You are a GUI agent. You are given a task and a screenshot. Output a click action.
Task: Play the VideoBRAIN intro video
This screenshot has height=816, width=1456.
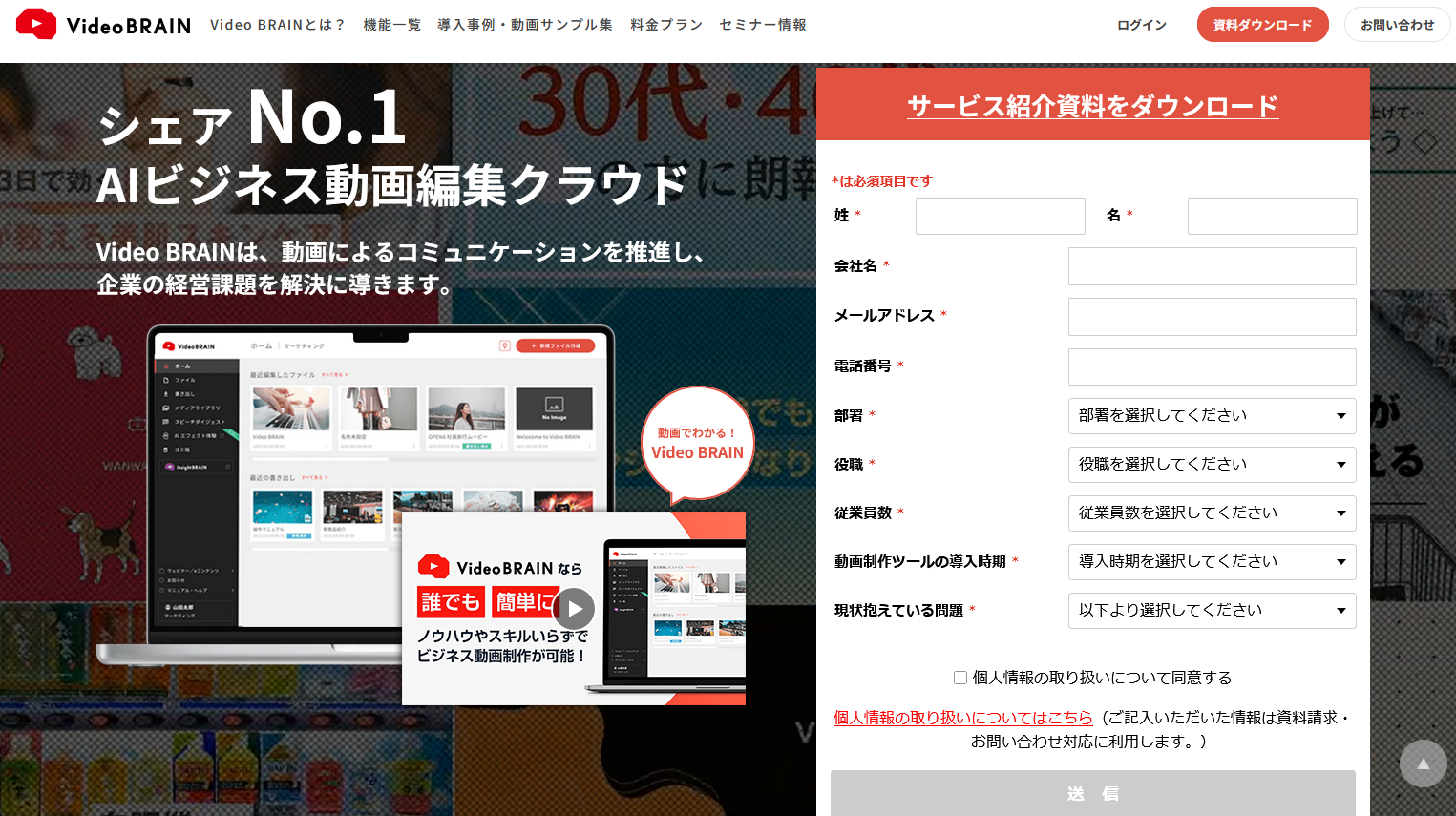click(x=574, y=608)
